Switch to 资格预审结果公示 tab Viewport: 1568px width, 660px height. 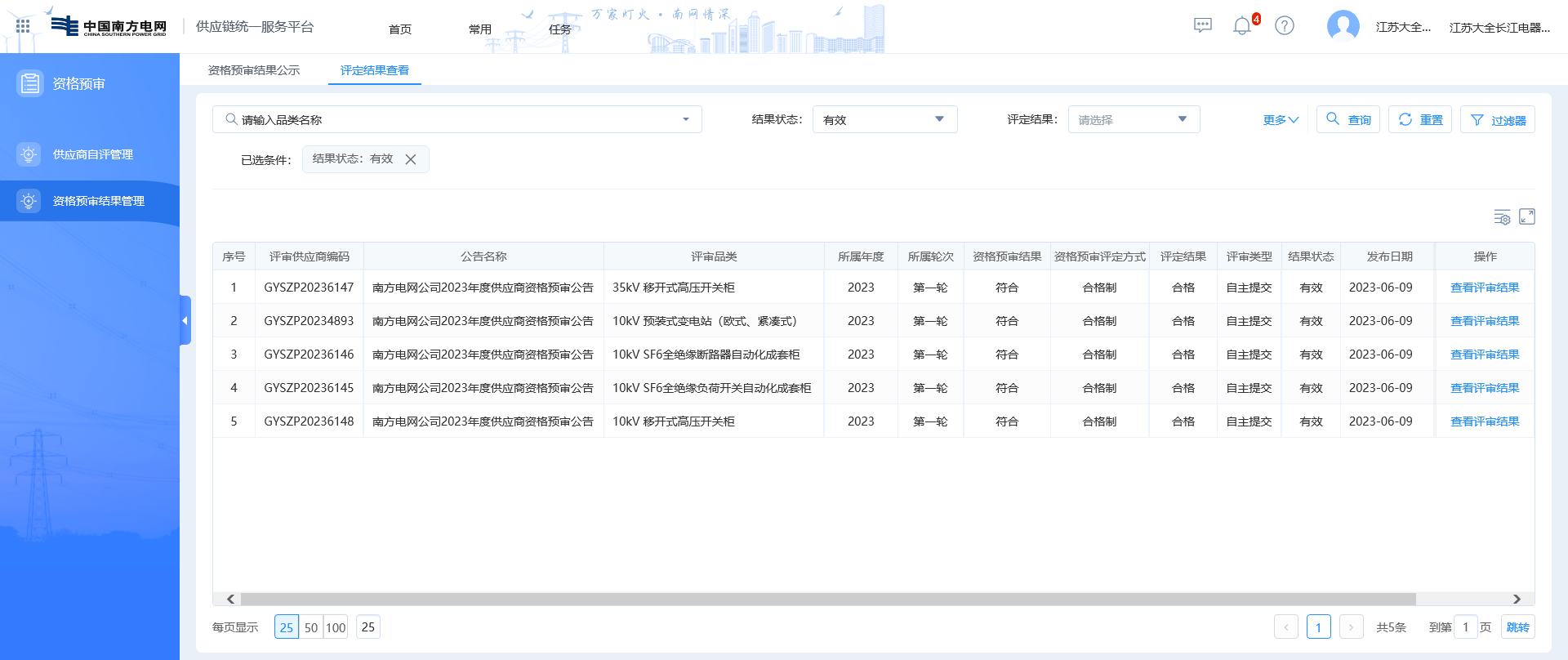[x=254, y=70]
